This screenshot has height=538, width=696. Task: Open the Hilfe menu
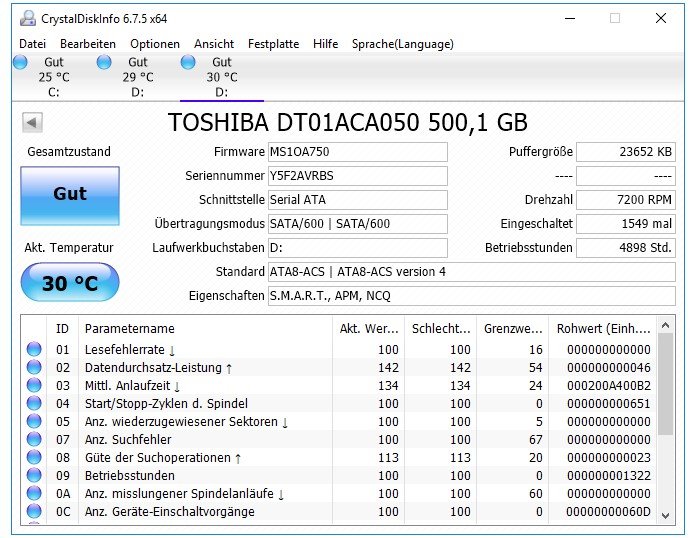click(x=325, y=44)
